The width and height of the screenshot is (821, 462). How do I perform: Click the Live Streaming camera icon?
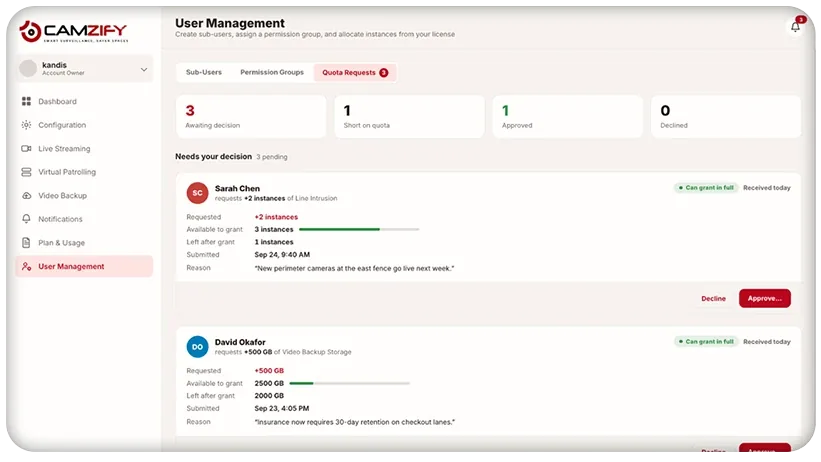(x=26, y=148)
